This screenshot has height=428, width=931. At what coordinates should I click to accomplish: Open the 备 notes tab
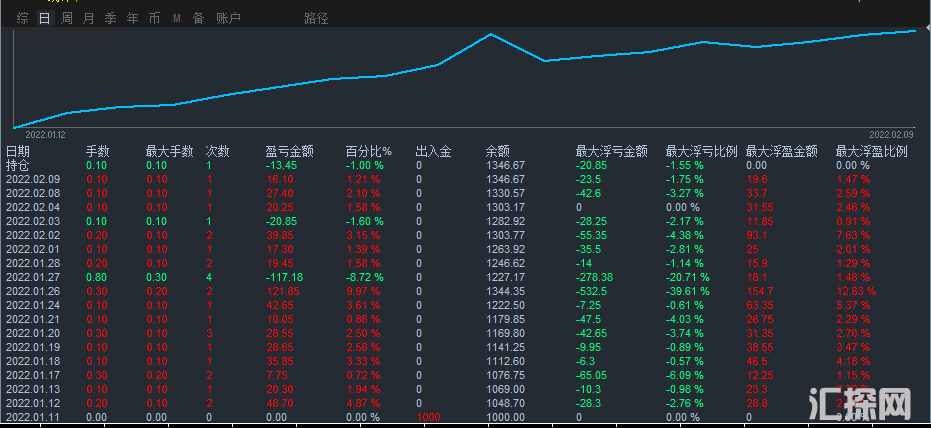coord(198,18)
